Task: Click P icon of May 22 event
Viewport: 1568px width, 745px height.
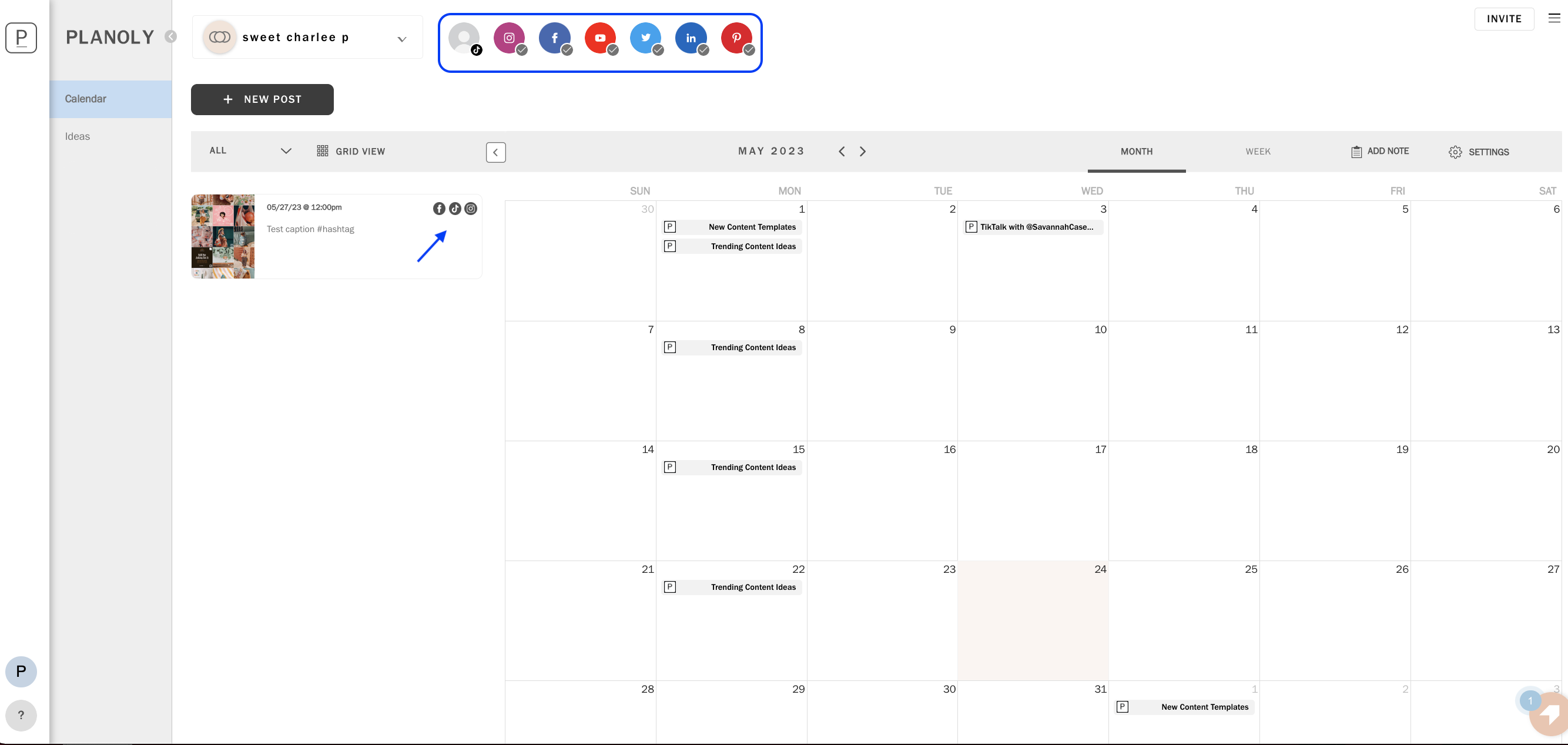Action: click(x=669, y=588)
